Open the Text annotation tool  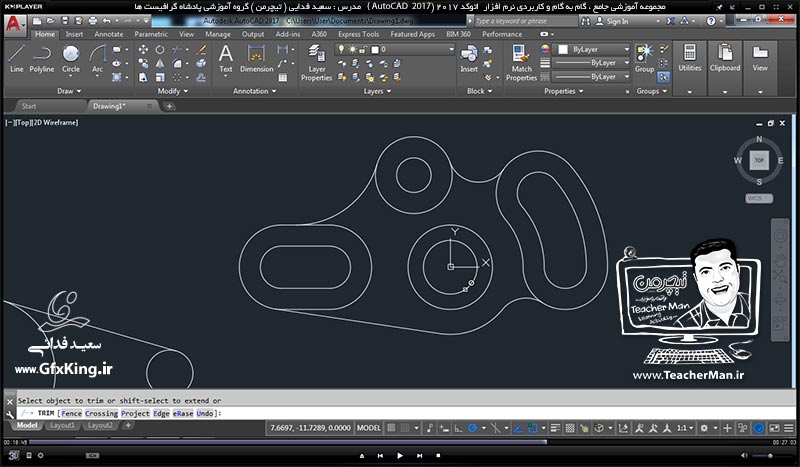(x=226, y=58)
